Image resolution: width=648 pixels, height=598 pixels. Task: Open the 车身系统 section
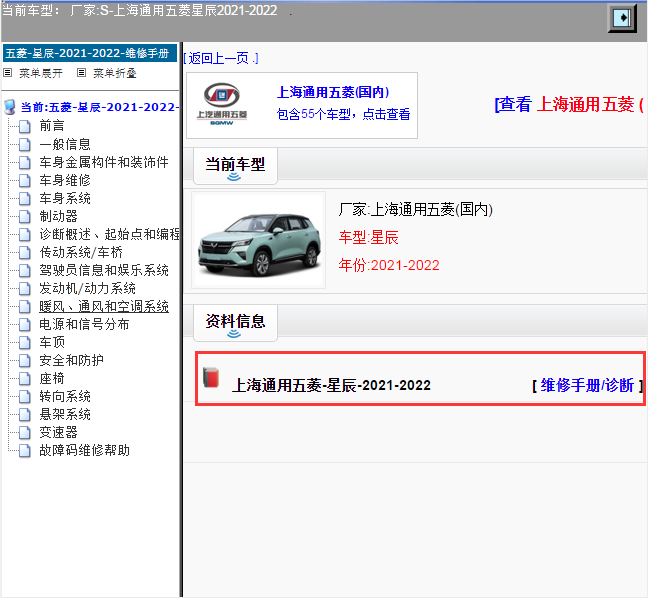click(x=65, y=198)
